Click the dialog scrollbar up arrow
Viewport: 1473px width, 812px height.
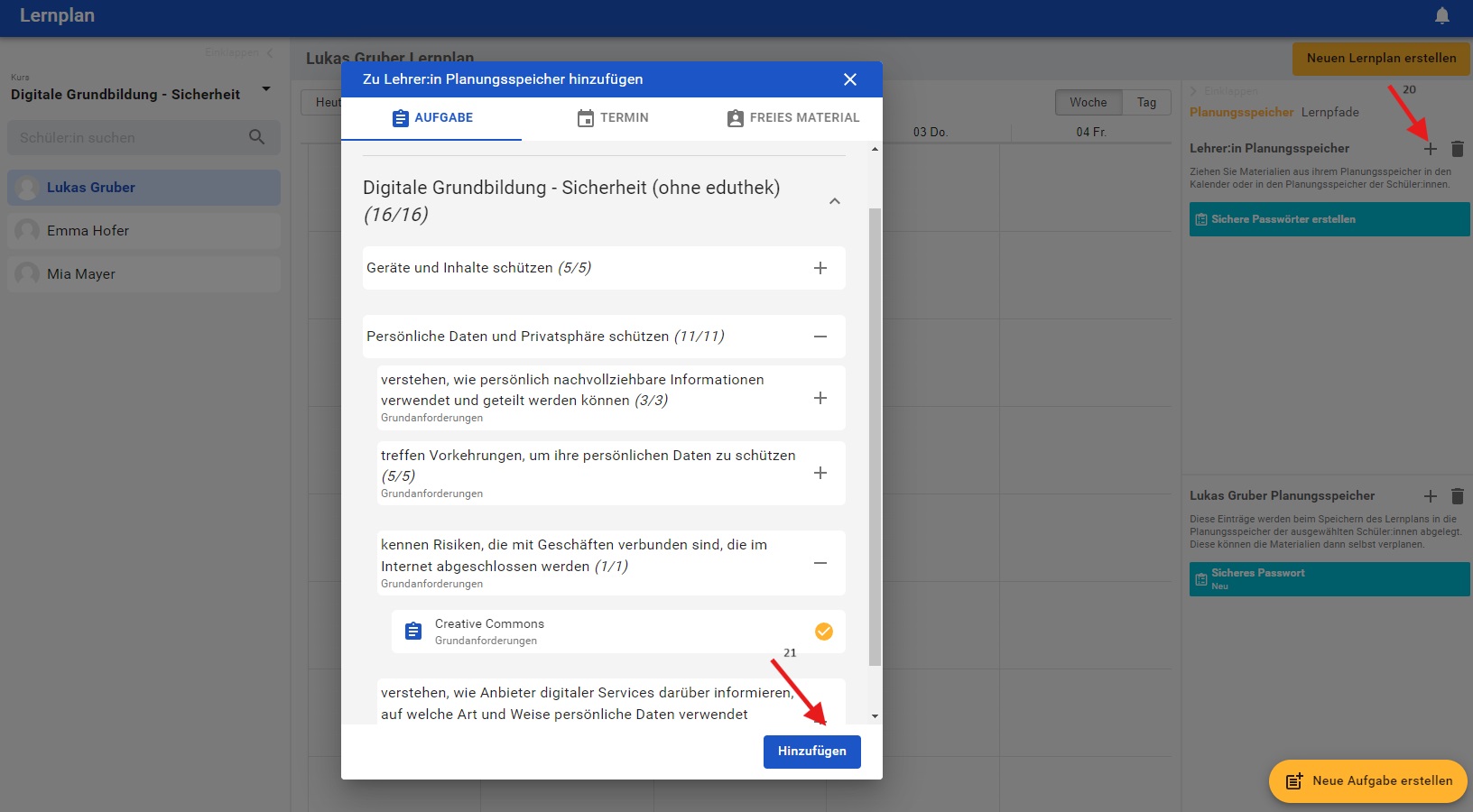tap(875, 149)
